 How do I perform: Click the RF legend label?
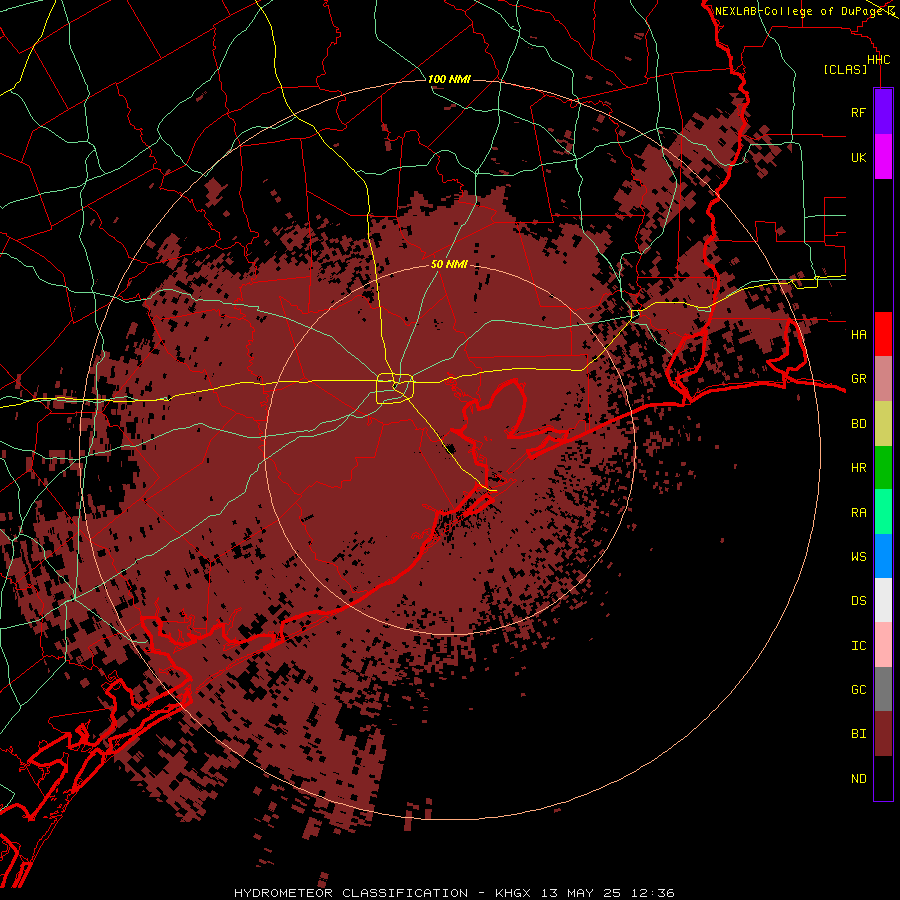tap(858, 112)
